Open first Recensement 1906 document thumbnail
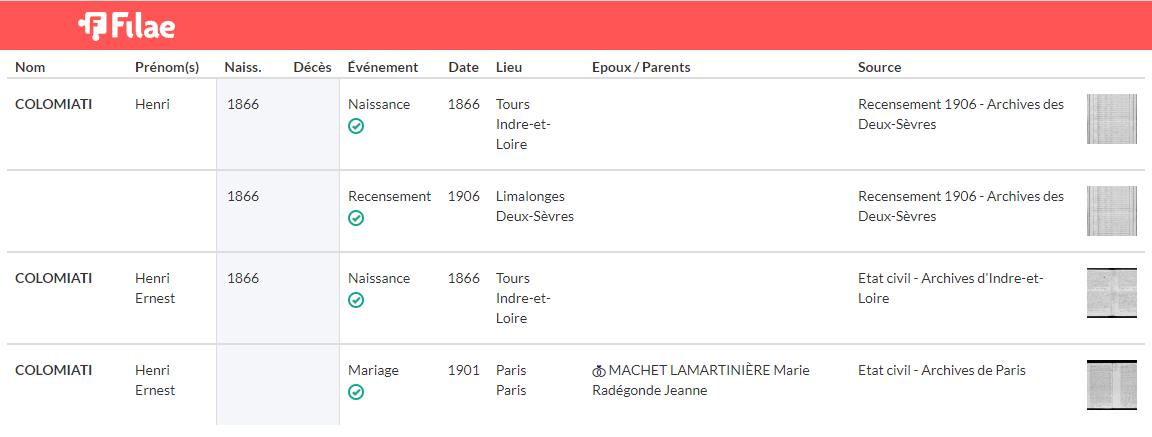This screenshot has width=1152, height=437. tap(1112, 119)
